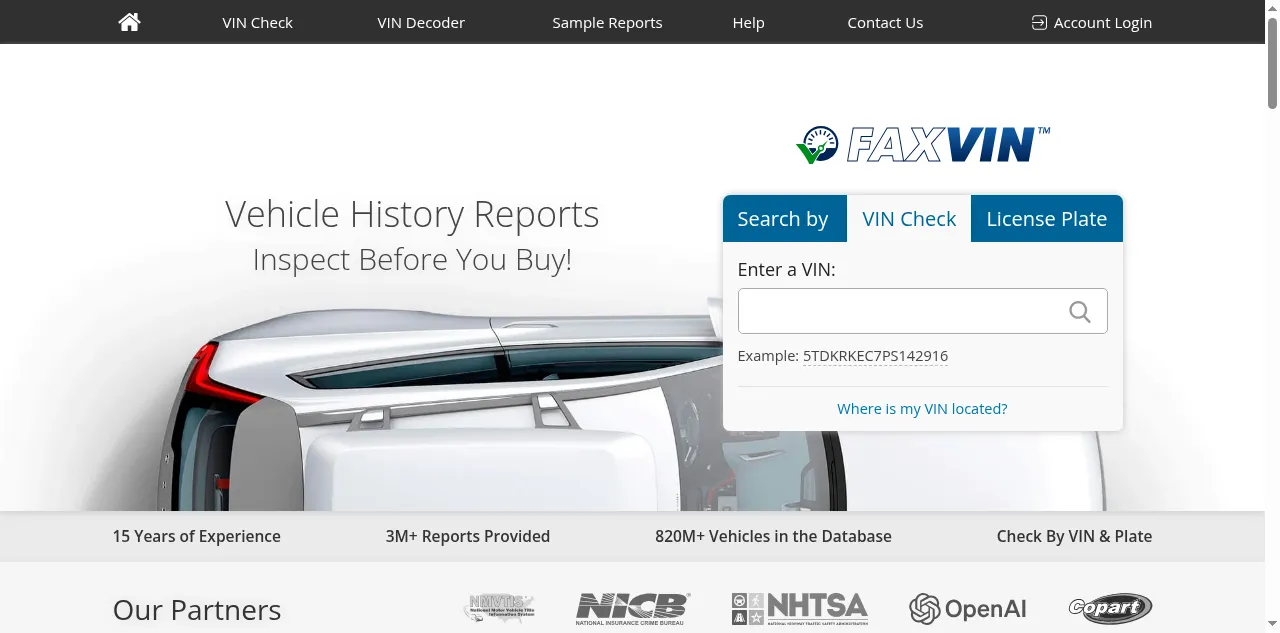Click the OpenAI partner logo

tap(968, 608)
